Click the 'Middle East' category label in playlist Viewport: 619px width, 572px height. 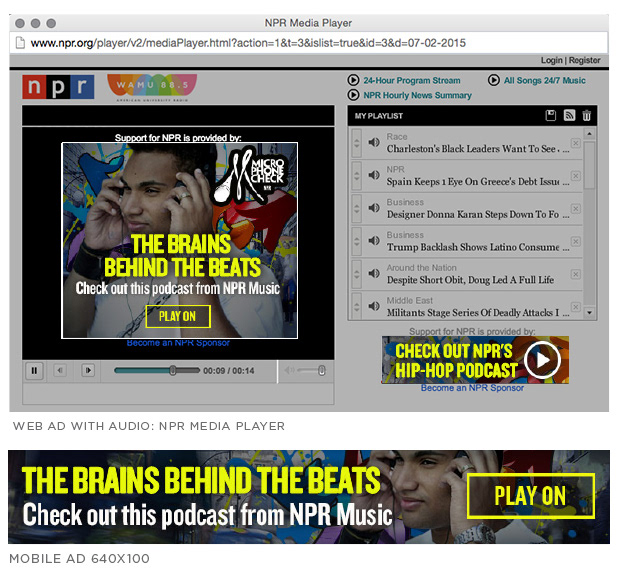(x=409, y=300)
